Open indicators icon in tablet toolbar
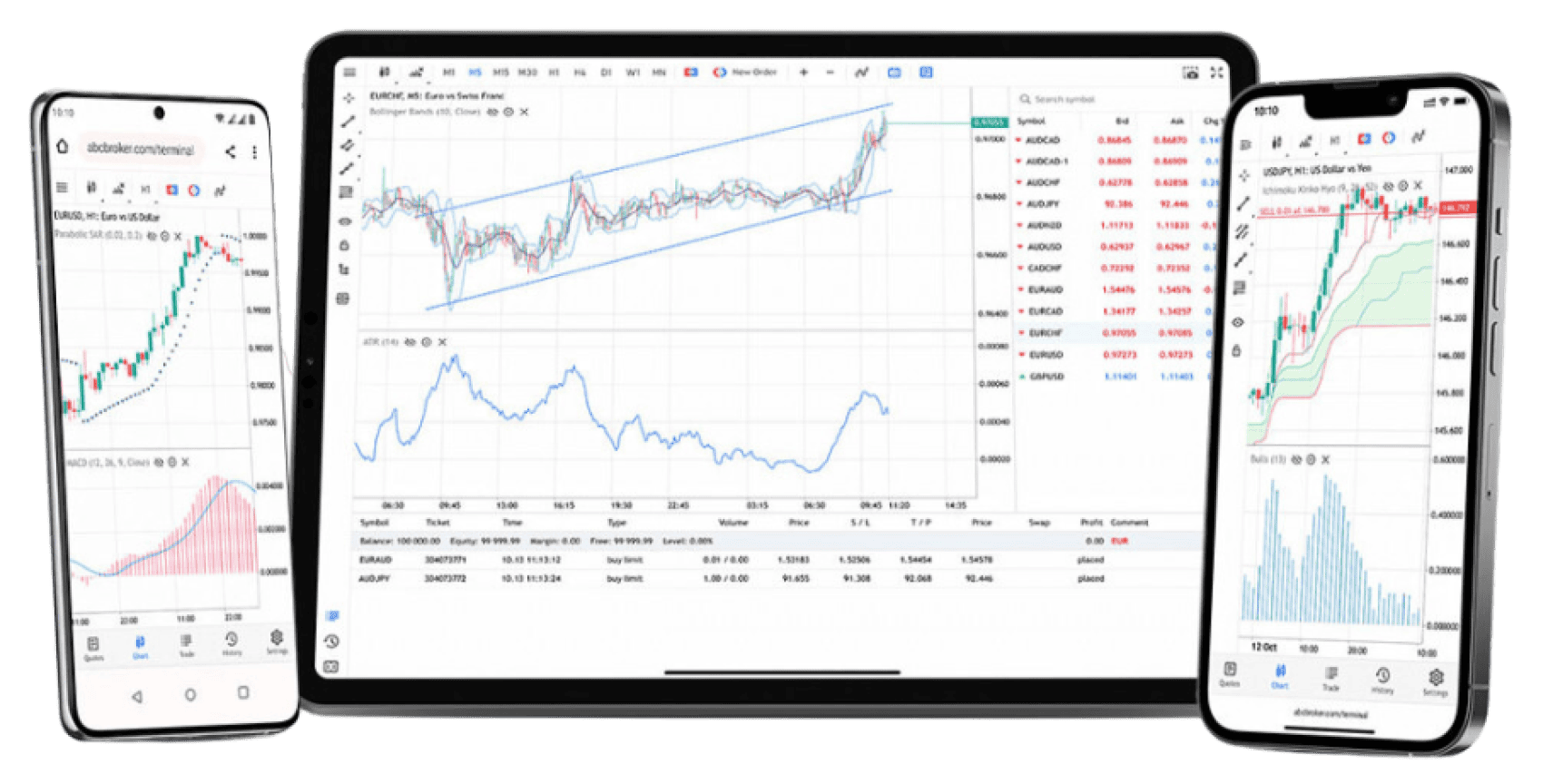 (x=860, y=73)
